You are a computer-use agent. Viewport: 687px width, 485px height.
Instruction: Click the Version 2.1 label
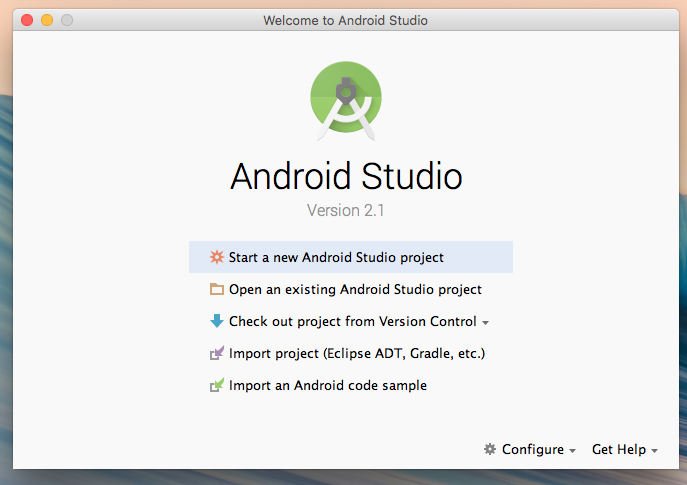click(346, 212)
